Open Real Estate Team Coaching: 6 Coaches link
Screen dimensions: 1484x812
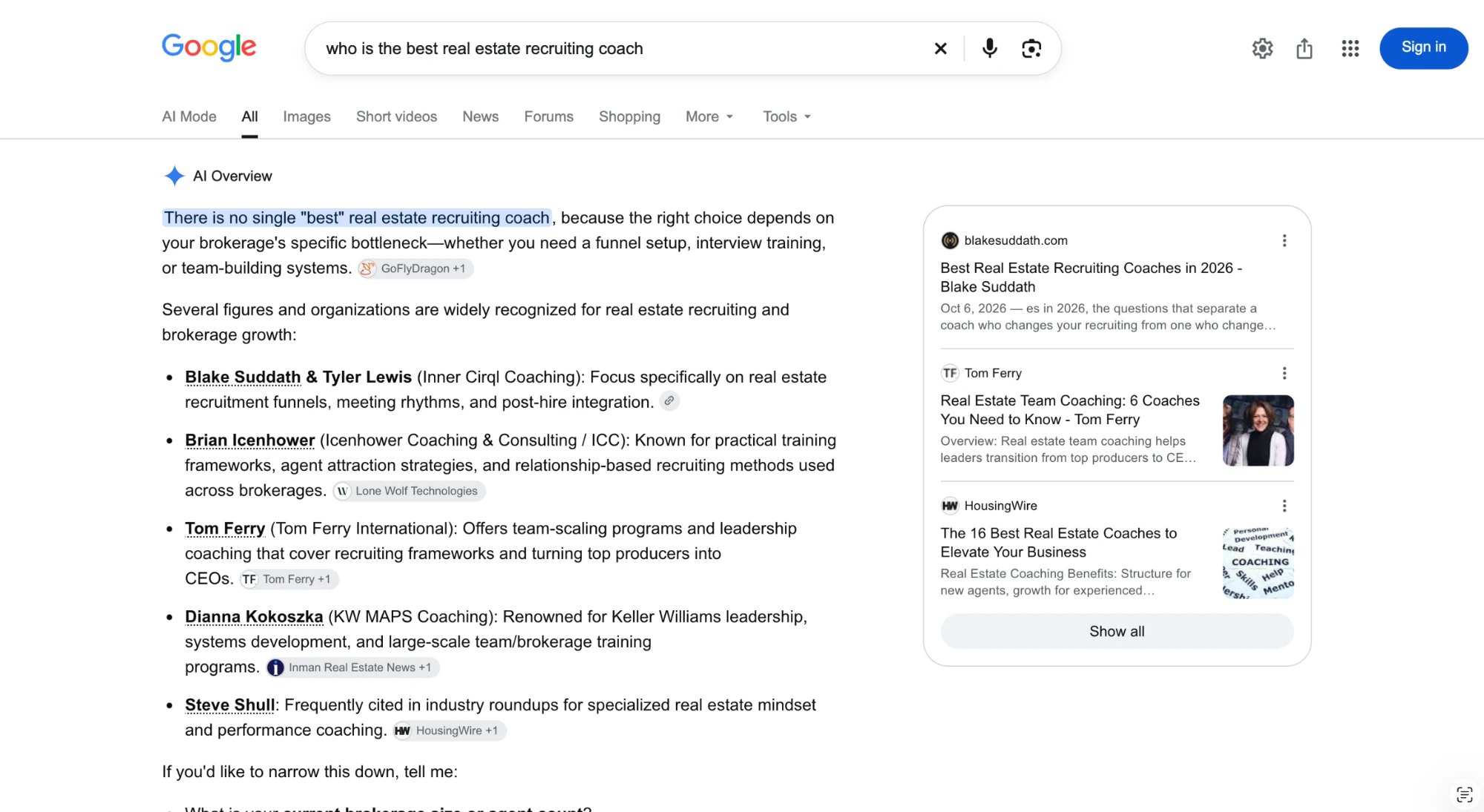coord(1069,410)
